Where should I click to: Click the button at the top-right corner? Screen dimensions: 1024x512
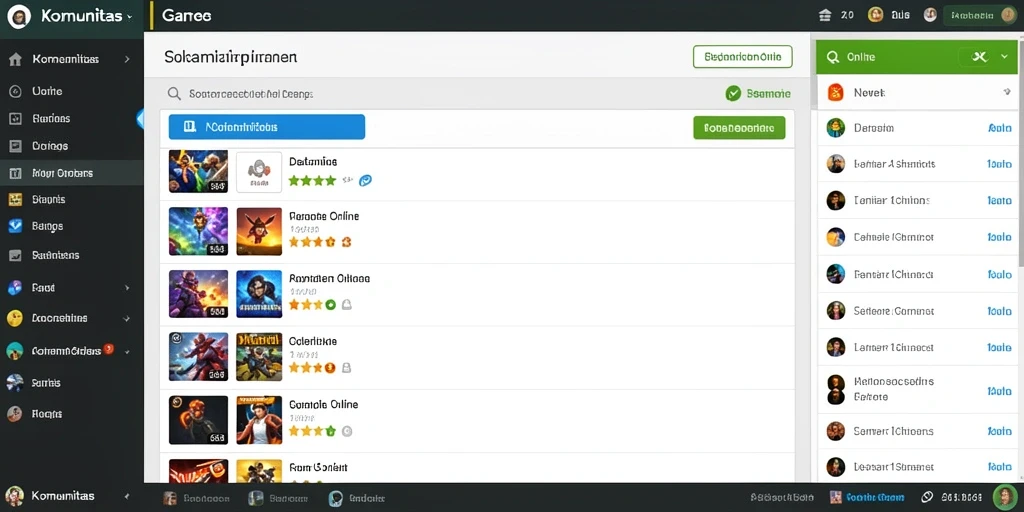pos(980,16)
